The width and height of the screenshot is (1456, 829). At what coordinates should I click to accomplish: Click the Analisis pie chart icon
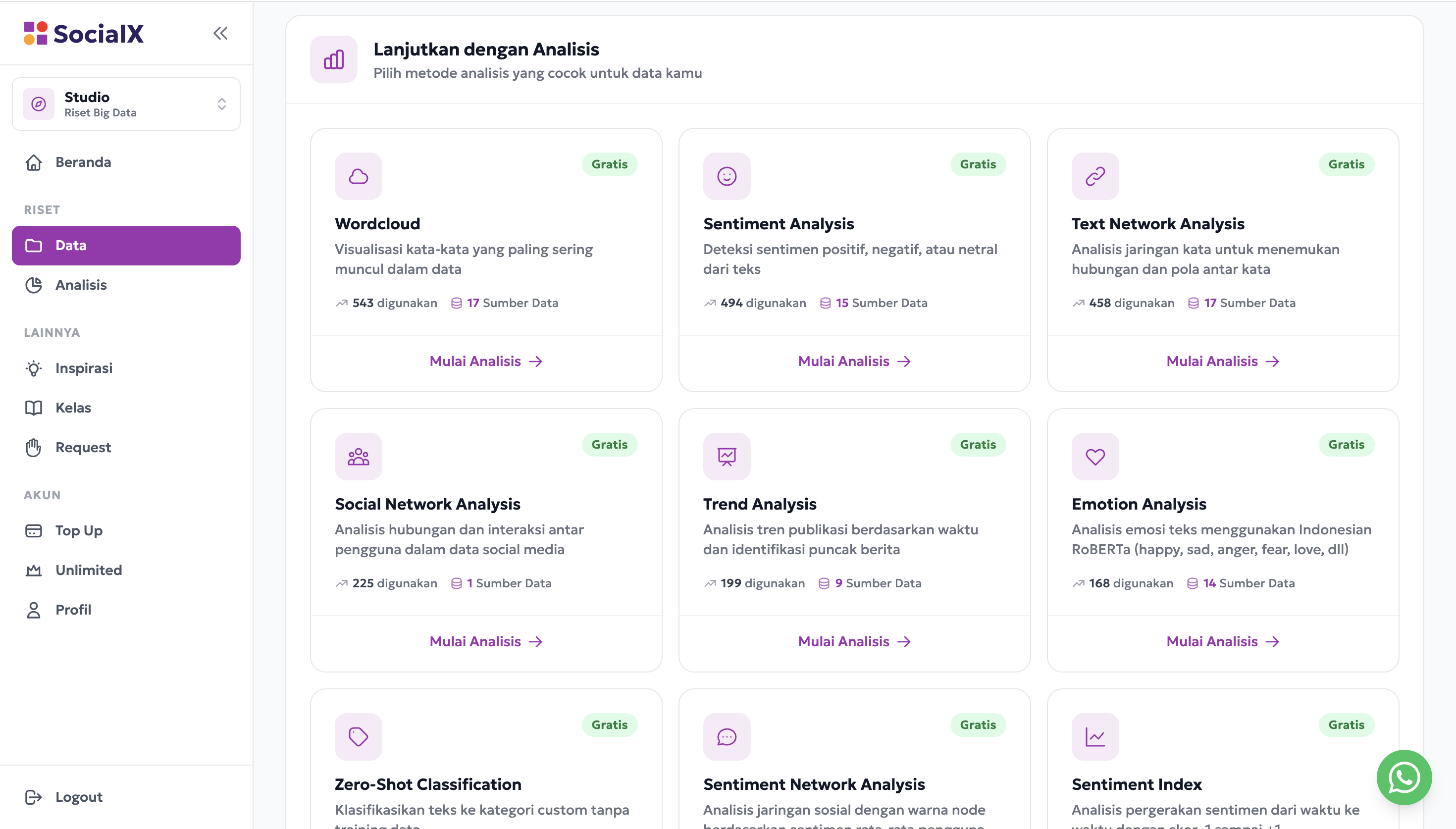click(x=34, y=285)
